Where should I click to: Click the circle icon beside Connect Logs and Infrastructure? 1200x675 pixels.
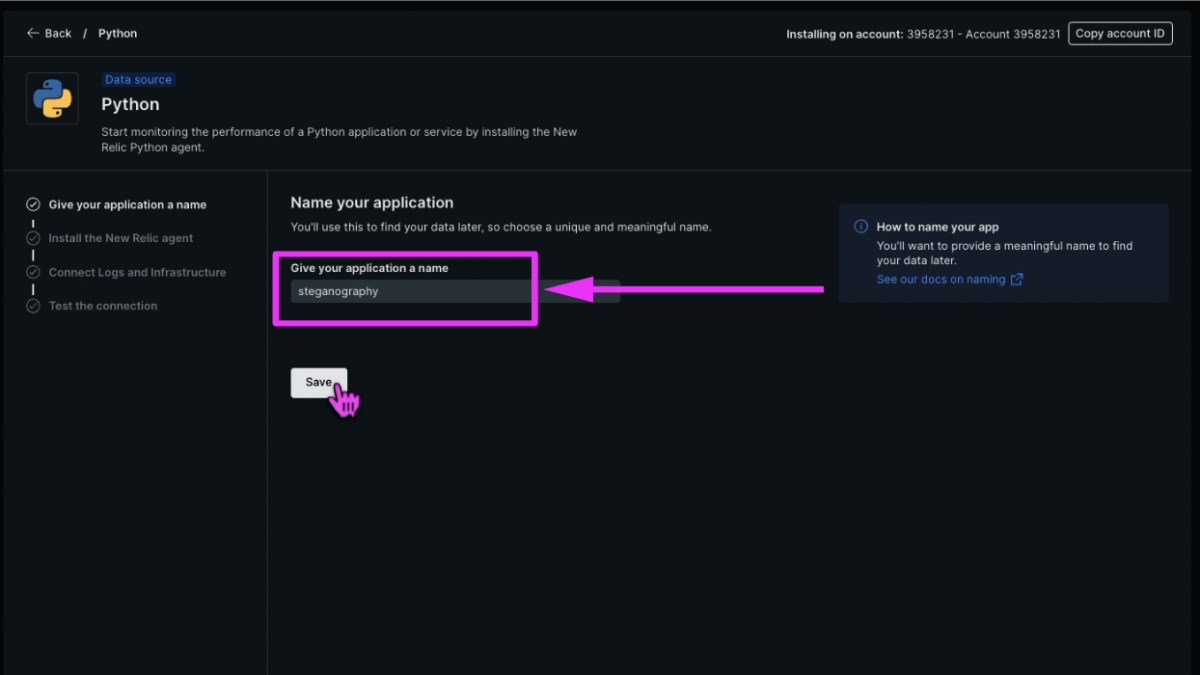click(33, 271)
